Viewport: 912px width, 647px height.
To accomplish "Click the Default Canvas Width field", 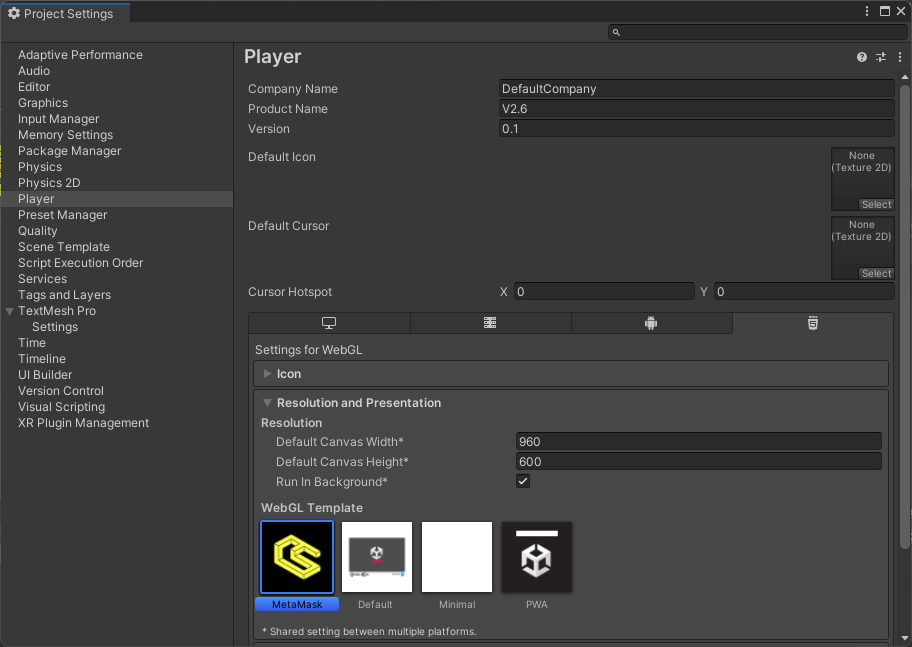I will 698,442.
